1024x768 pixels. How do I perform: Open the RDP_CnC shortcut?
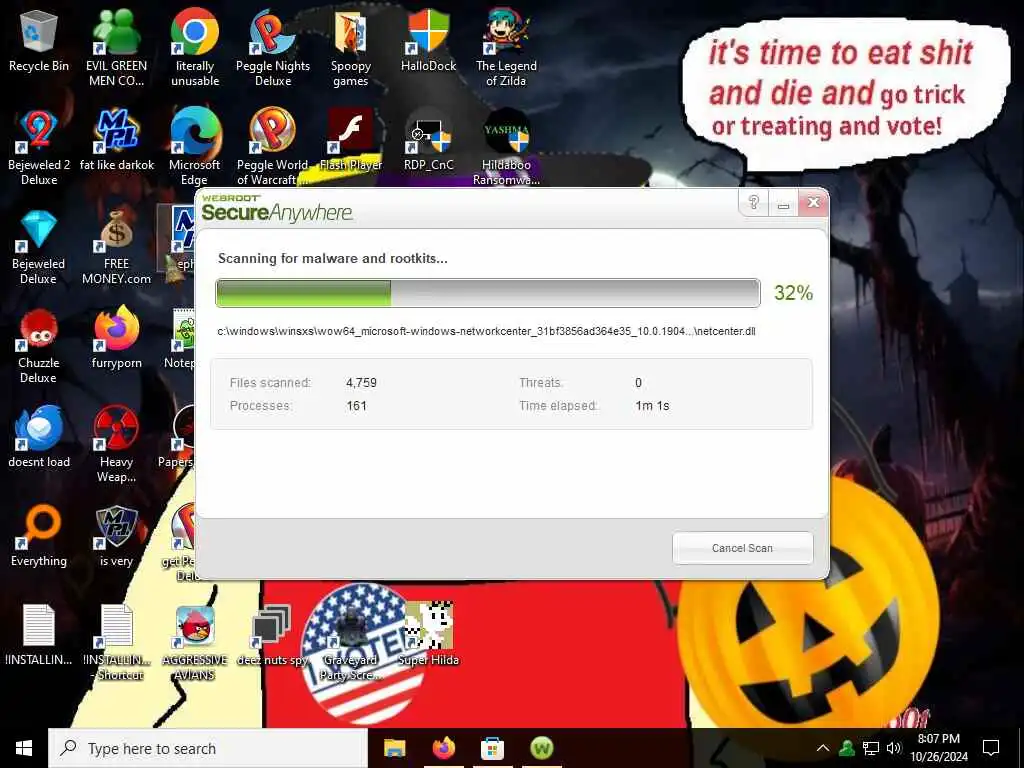point(428,140)
